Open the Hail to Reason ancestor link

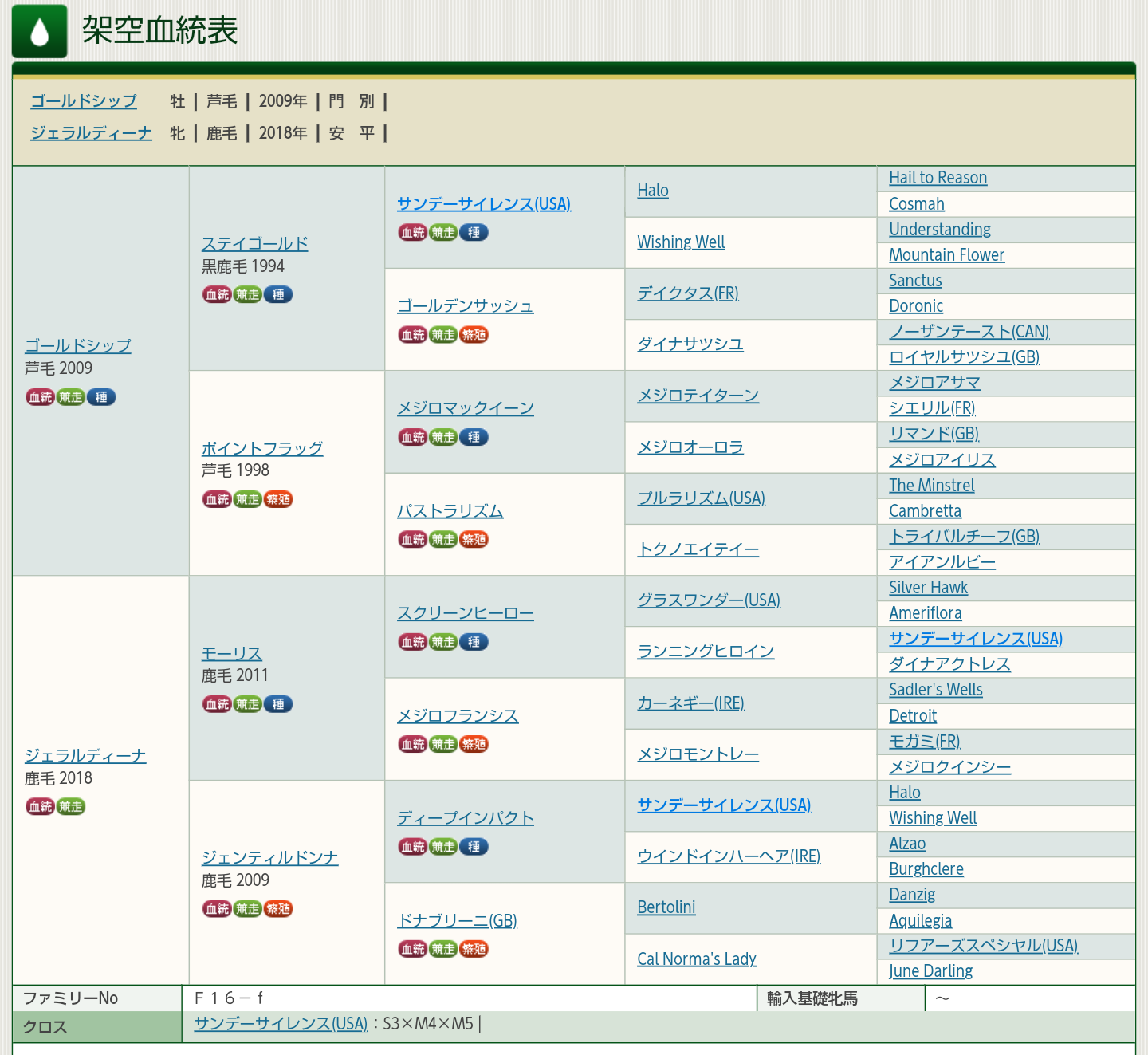coord(938,178)
